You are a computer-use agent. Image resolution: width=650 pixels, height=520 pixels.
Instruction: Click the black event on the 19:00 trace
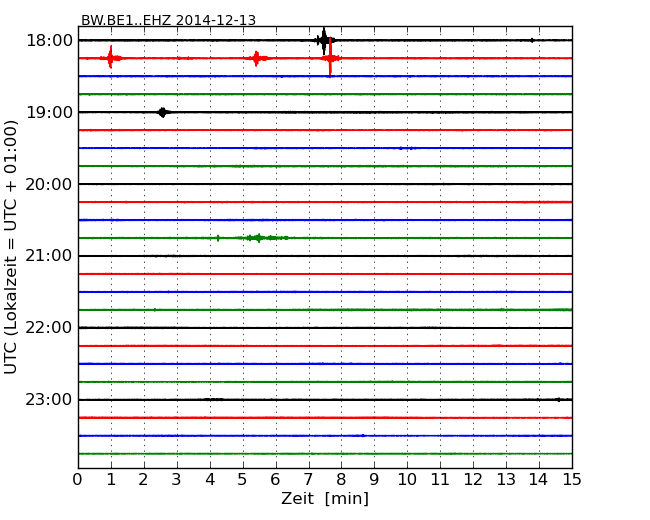click(x=162, y=112)
